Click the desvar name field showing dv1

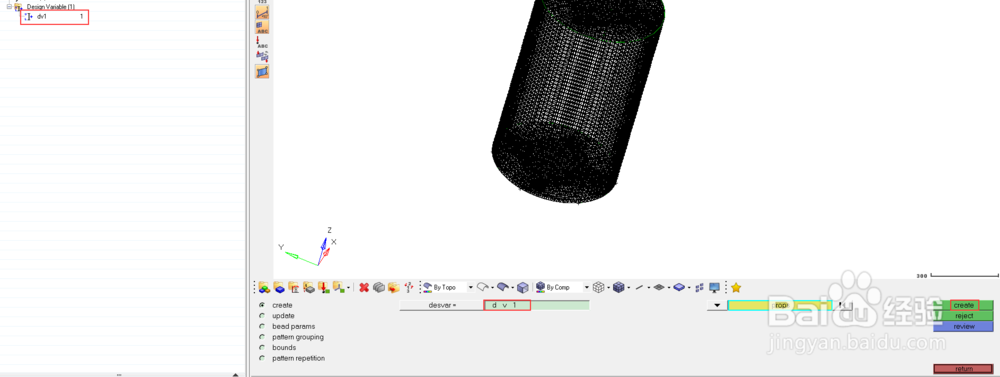point(536,306)
